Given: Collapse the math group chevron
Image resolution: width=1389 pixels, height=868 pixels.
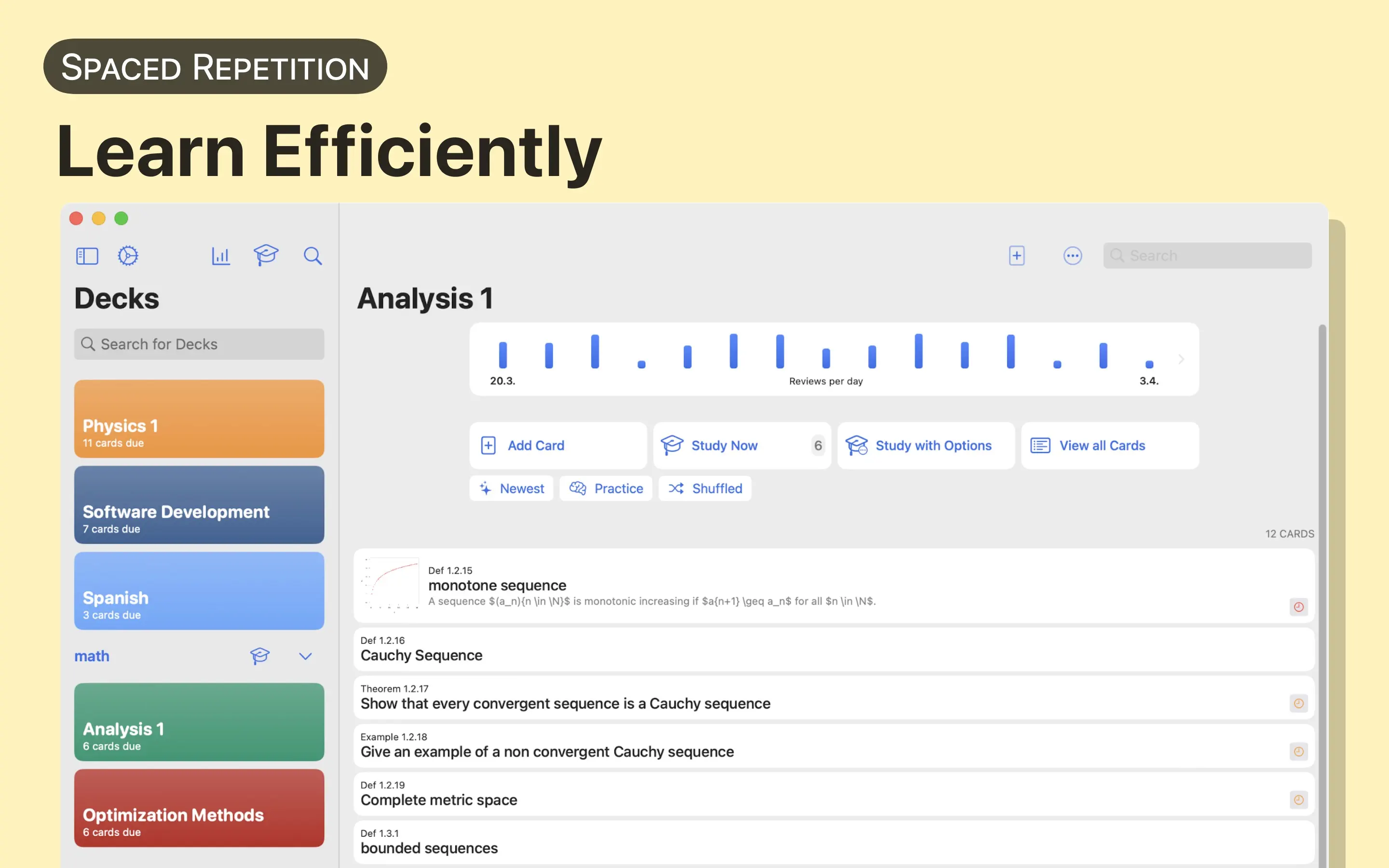Looking at the screenshot, I should pos(305,656).
